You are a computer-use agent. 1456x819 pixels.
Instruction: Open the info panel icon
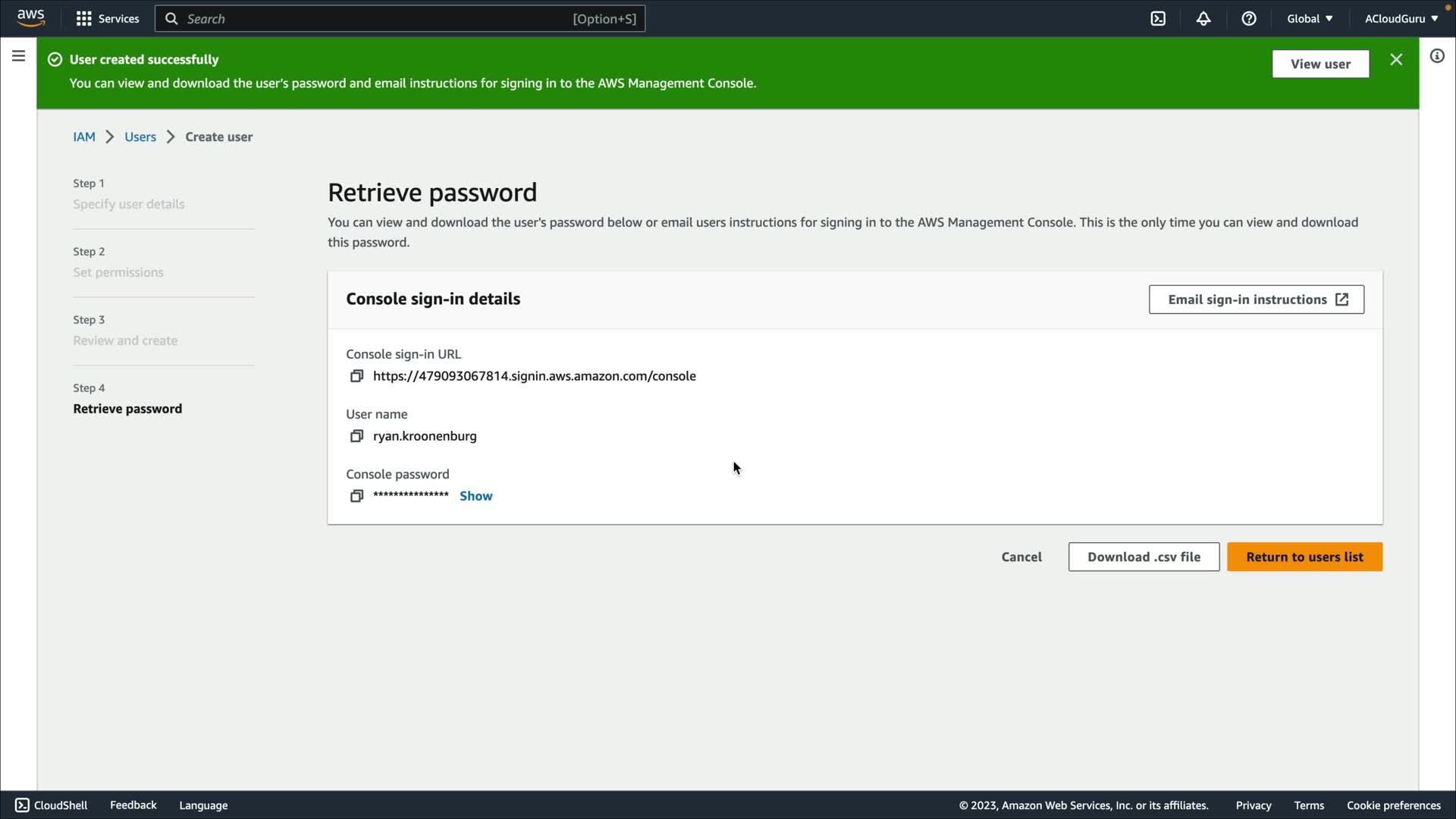pyautogui.click(x=1437, y=56)
